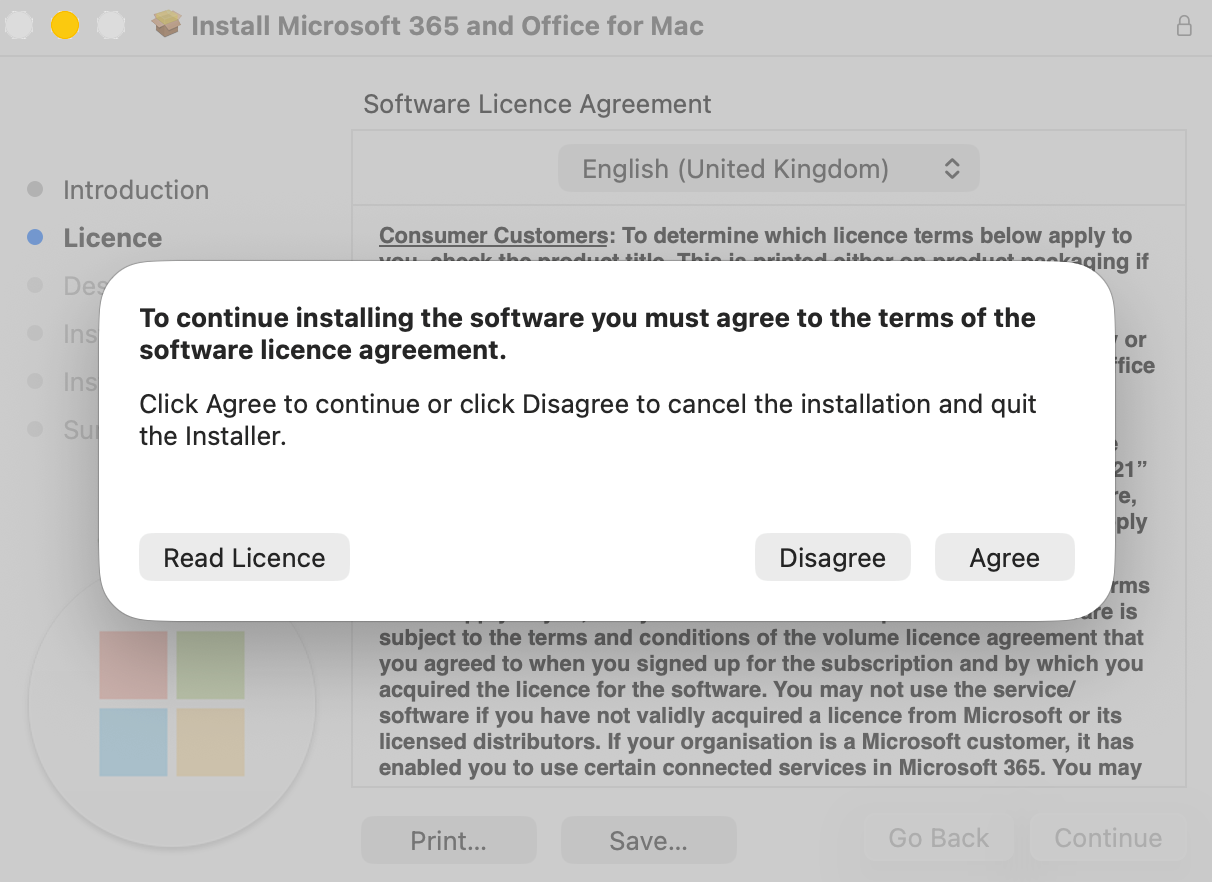Click the bold dialog heading about agreeing to terms

[x=587, y=334]
